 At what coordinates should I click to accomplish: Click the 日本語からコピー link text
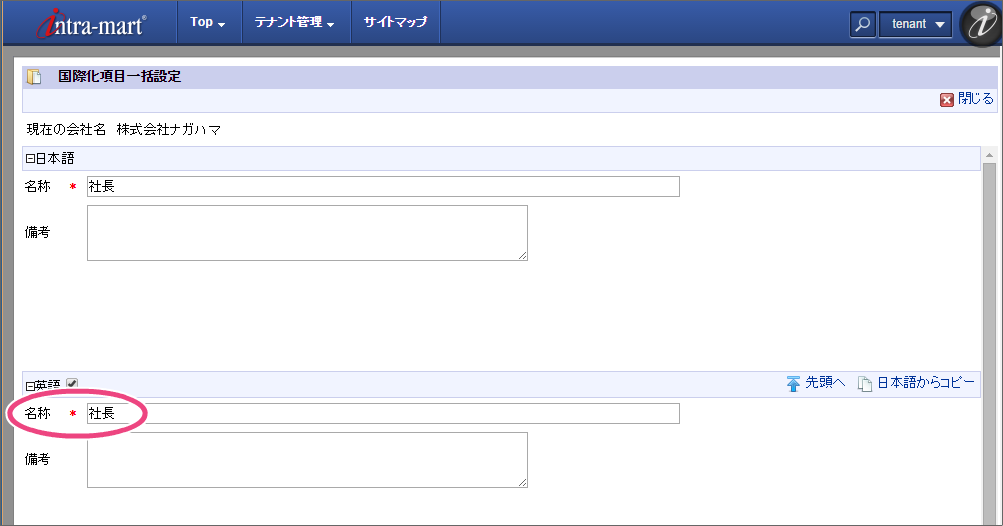click(x=925, y=383)
